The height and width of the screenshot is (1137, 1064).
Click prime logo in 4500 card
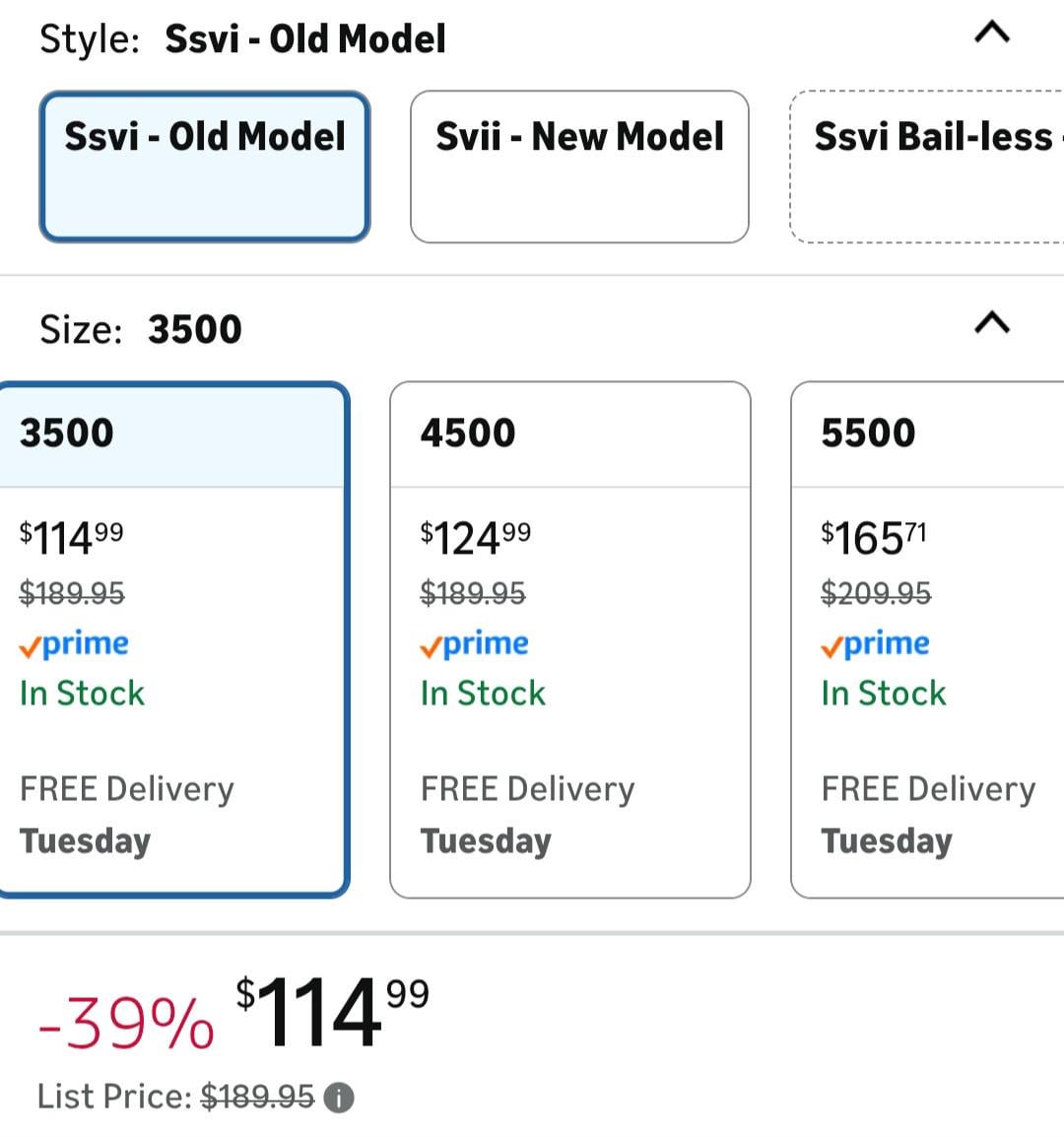pos(475,644)
